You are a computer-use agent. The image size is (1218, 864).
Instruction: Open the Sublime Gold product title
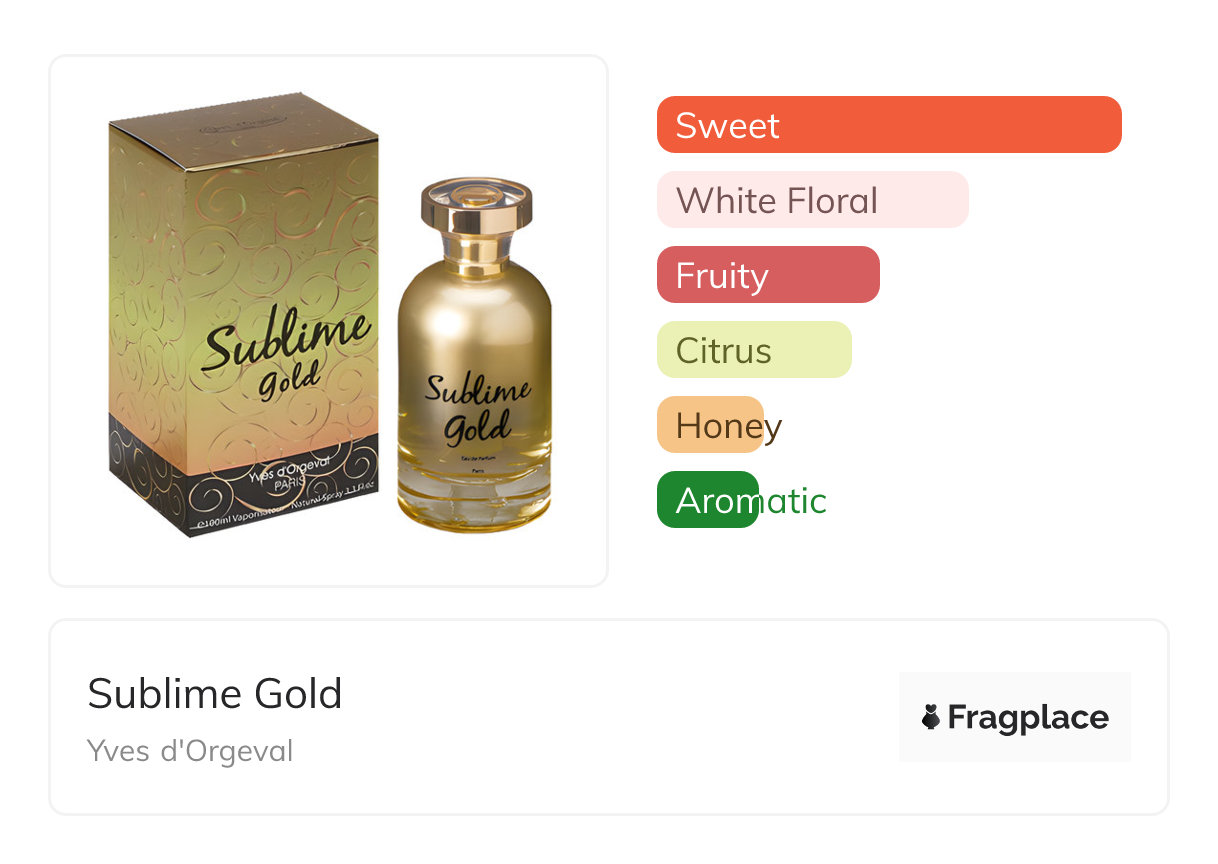pos(215,693)
